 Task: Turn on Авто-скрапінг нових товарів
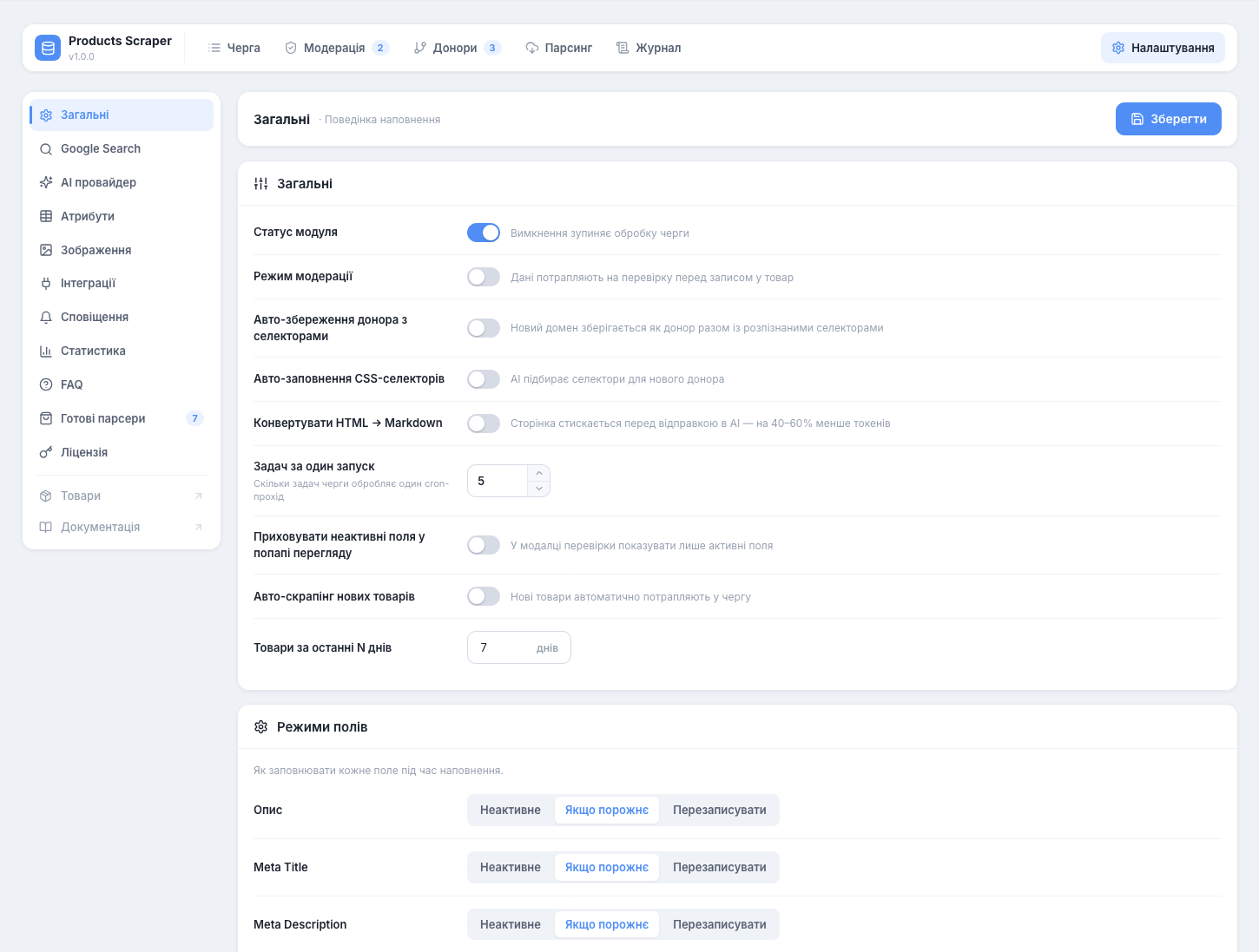[484, 596]
